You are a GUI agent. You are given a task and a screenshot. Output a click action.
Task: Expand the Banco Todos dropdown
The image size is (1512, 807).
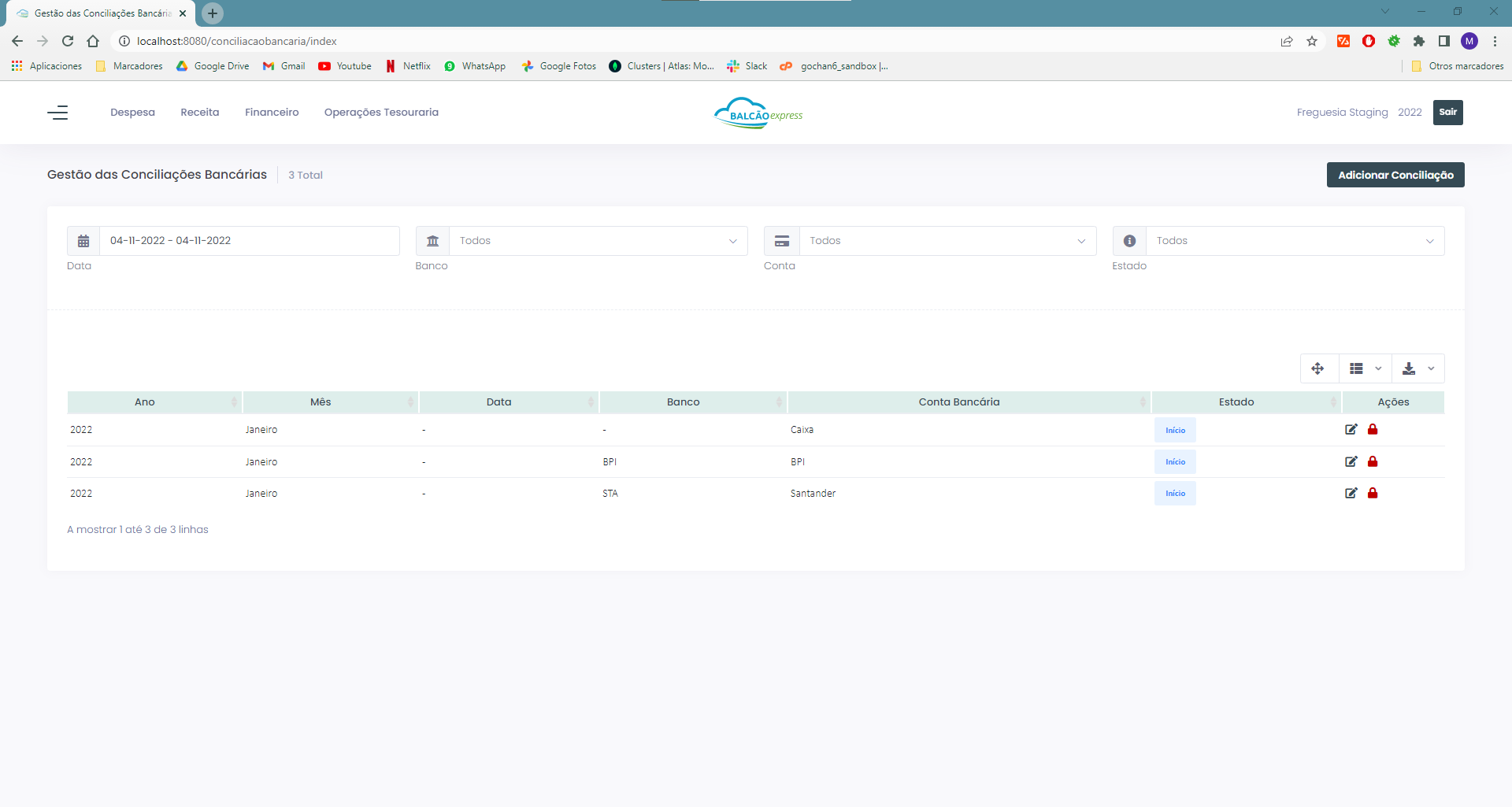(x=598, y=241)
